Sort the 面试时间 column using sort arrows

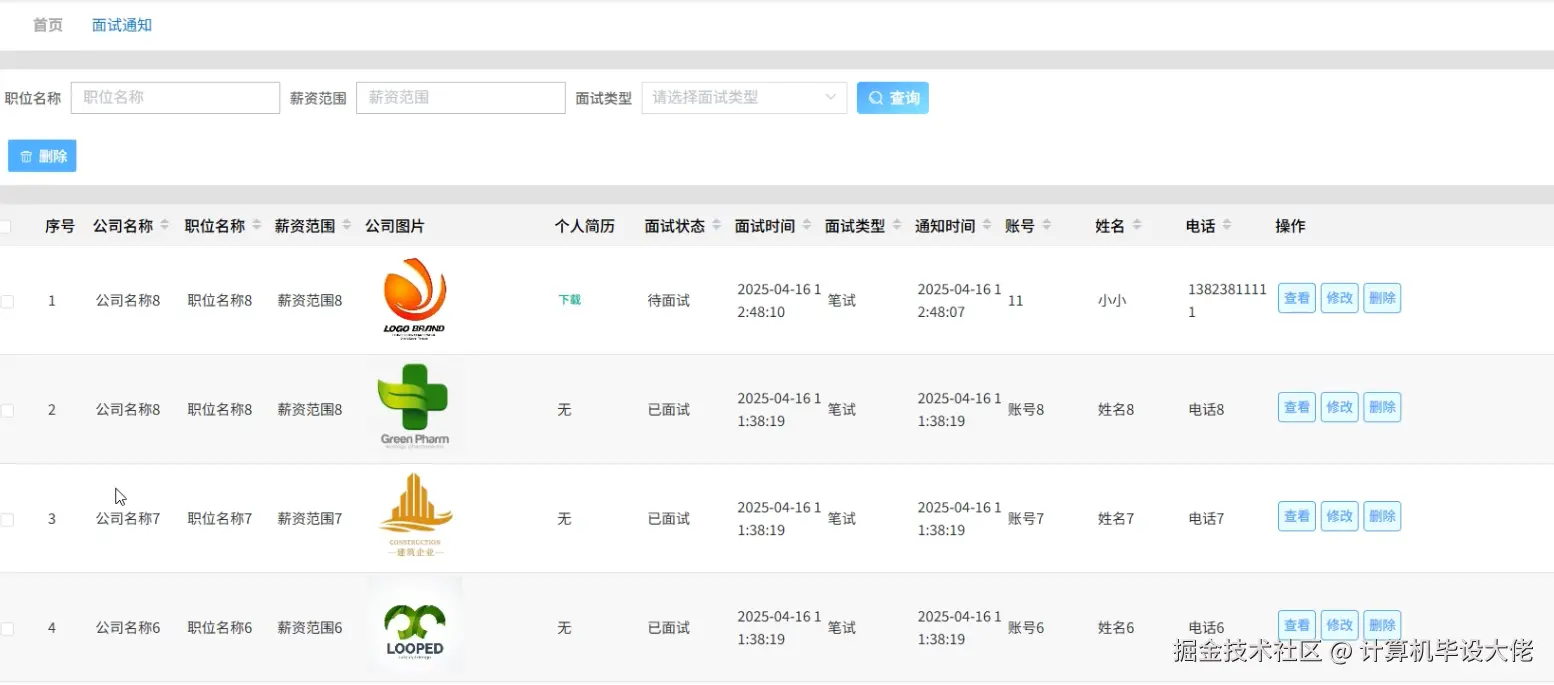(x=806, y=225)
